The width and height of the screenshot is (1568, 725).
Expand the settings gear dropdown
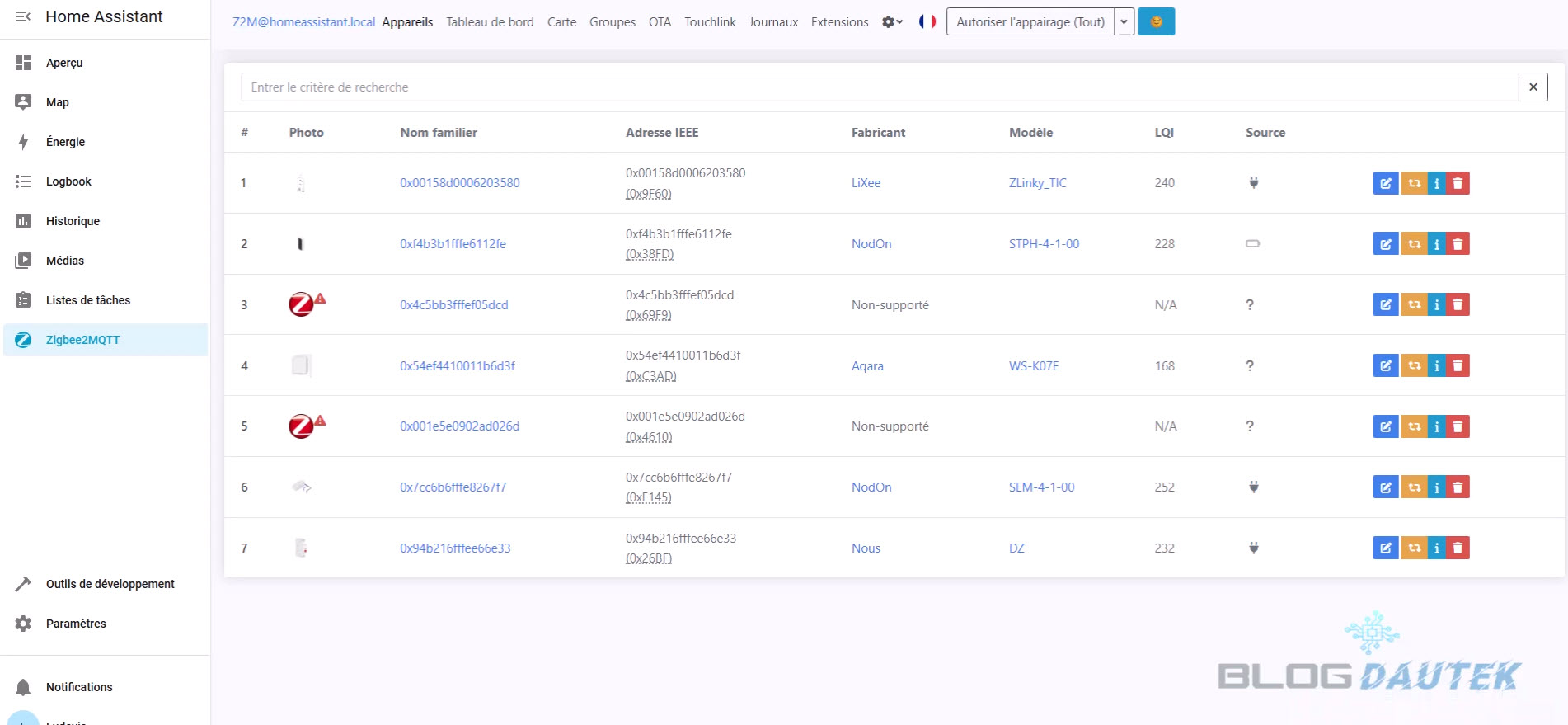pos(892,21)
